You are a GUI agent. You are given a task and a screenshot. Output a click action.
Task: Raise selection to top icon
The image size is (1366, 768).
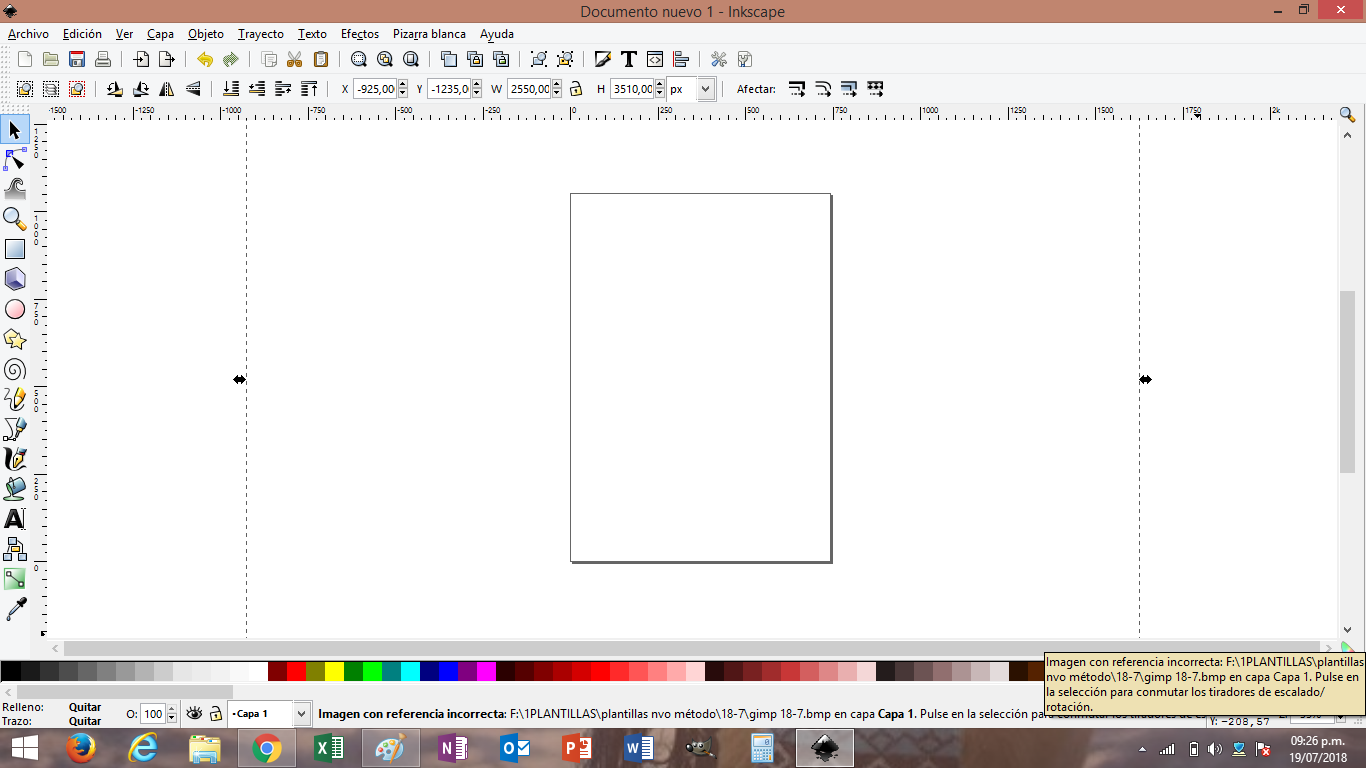click(x=309, y=89)
